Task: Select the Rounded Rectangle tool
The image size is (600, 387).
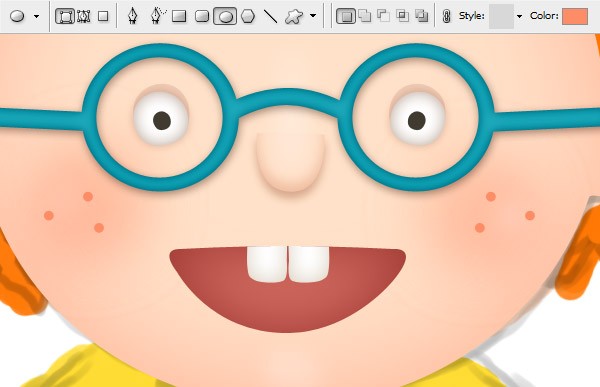Action: click(x=202, y=16)
